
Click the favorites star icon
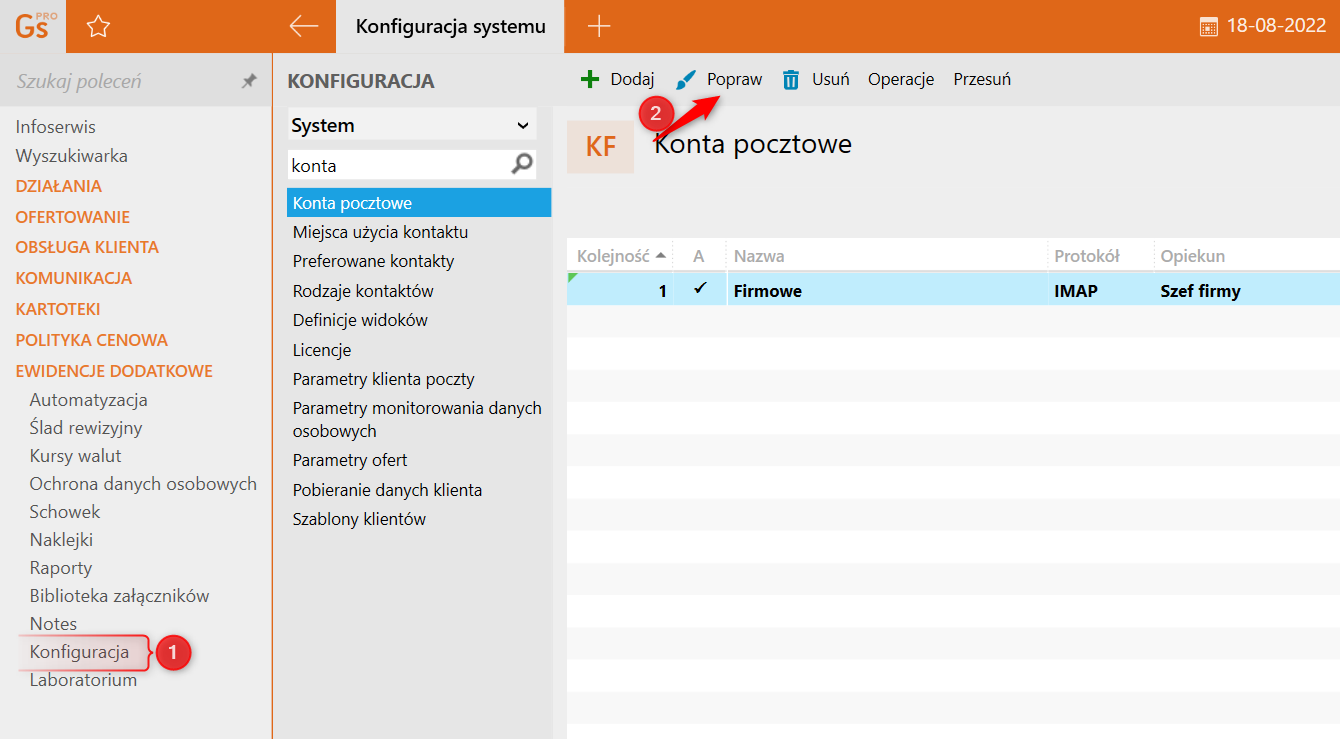pyautogui.click(x=98, y=27)
